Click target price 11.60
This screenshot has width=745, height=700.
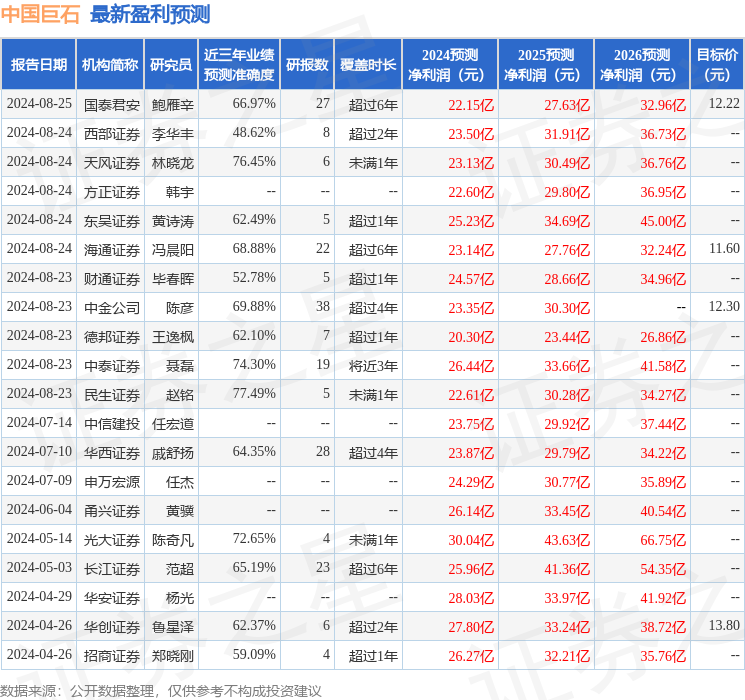pyautogui.click(x=724, y=248)
